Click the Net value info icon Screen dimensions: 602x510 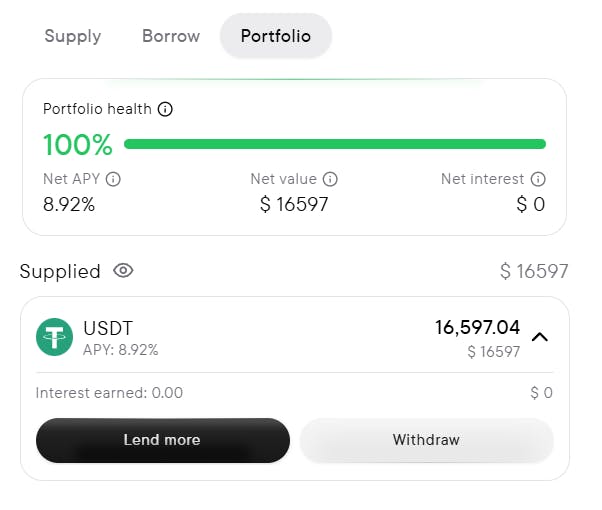(330, 179)
